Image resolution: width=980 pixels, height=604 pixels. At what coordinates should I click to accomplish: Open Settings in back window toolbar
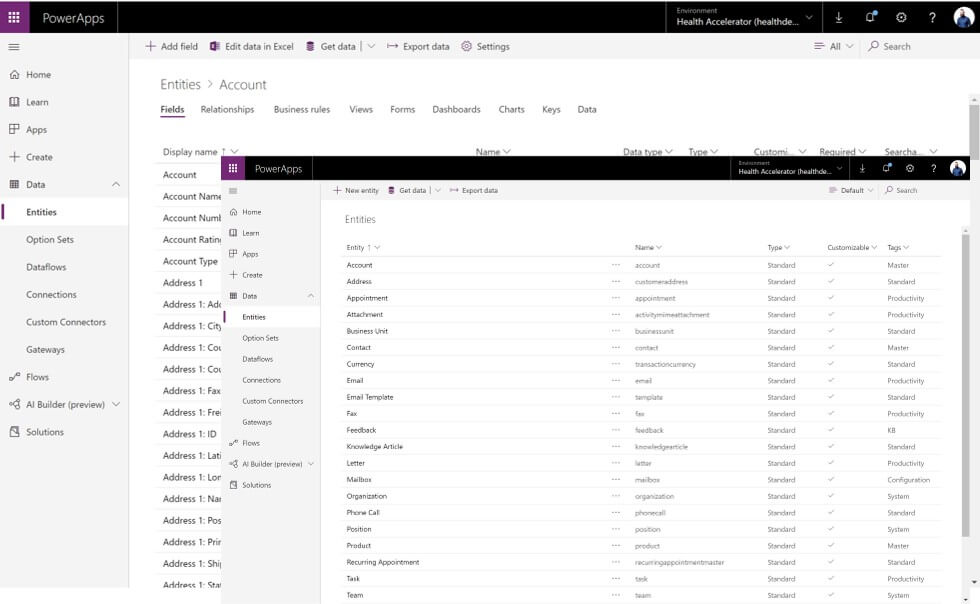coord(486,46)
